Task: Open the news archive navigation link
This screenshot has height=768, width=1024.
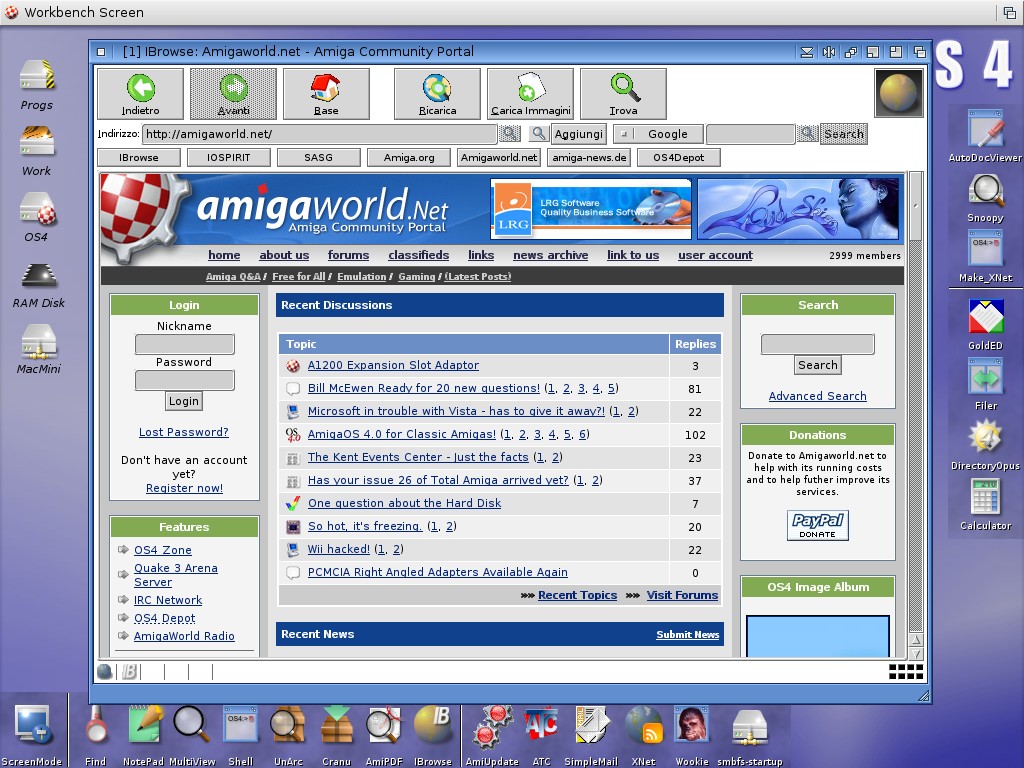Action: (x=551, y=255)
